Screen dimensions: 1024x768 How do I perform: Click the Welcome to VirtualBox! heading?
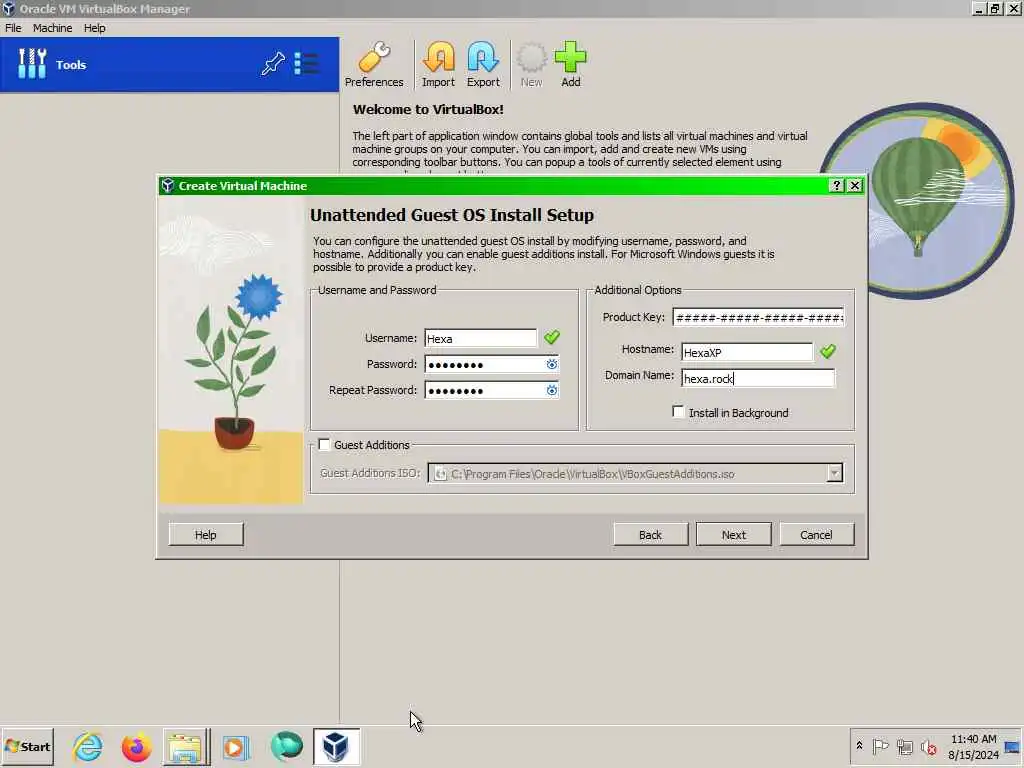(428, 110)
